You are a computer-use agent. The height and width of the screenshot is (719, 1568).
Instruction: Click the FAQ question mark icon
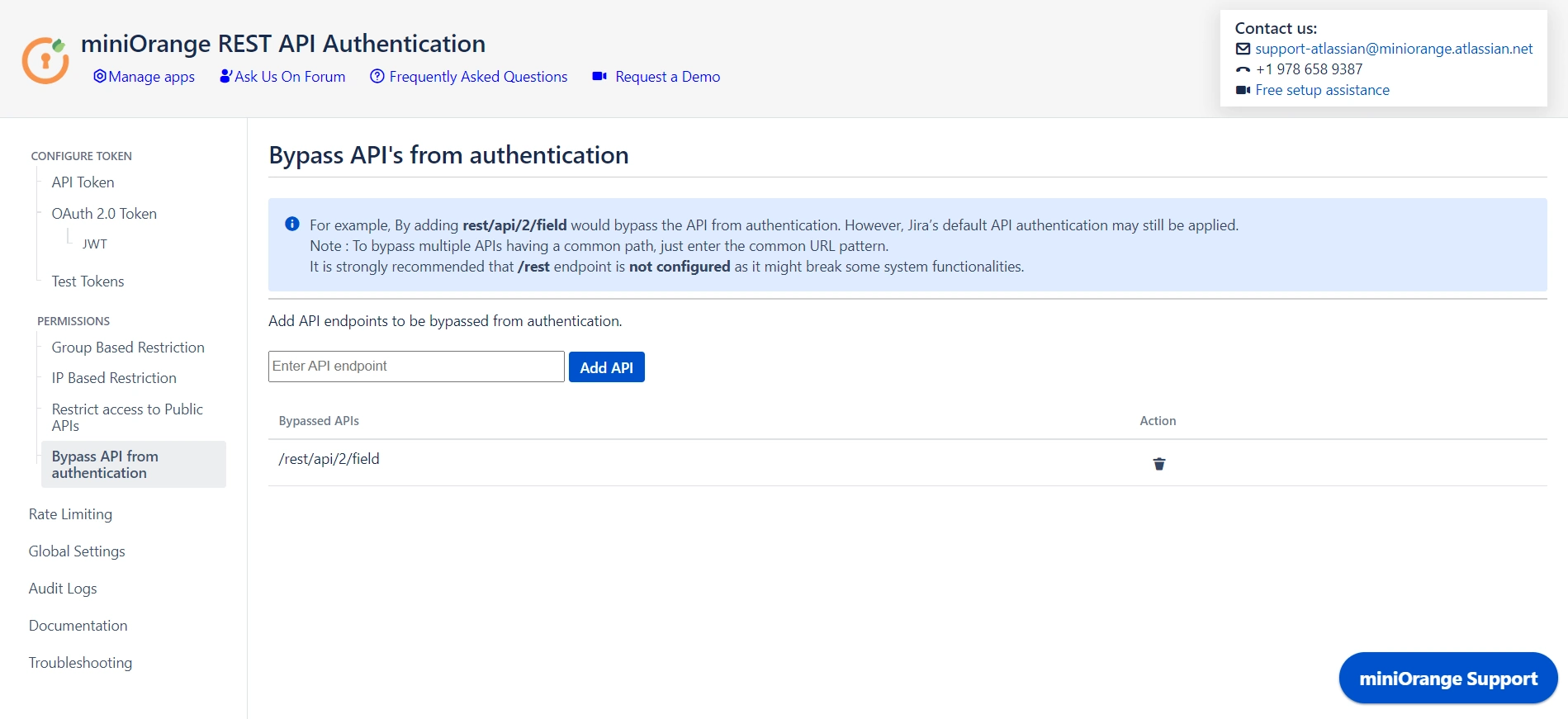tap(377, 76)
